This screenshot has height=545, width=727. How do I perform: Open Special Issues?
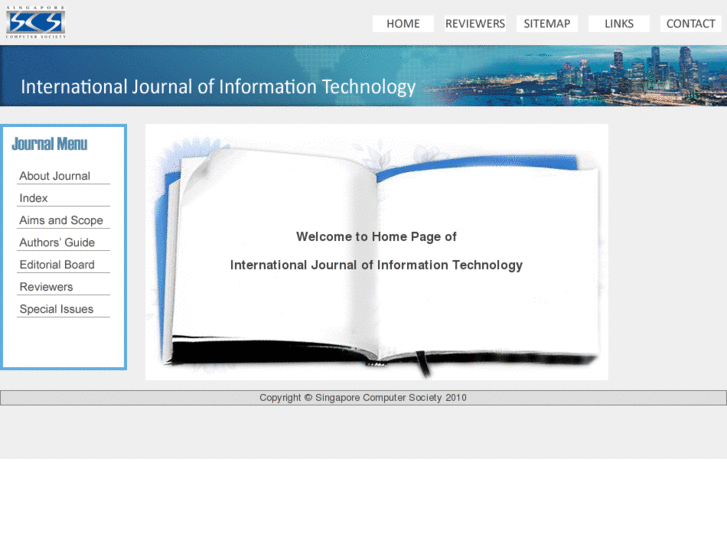pos(57,309)
